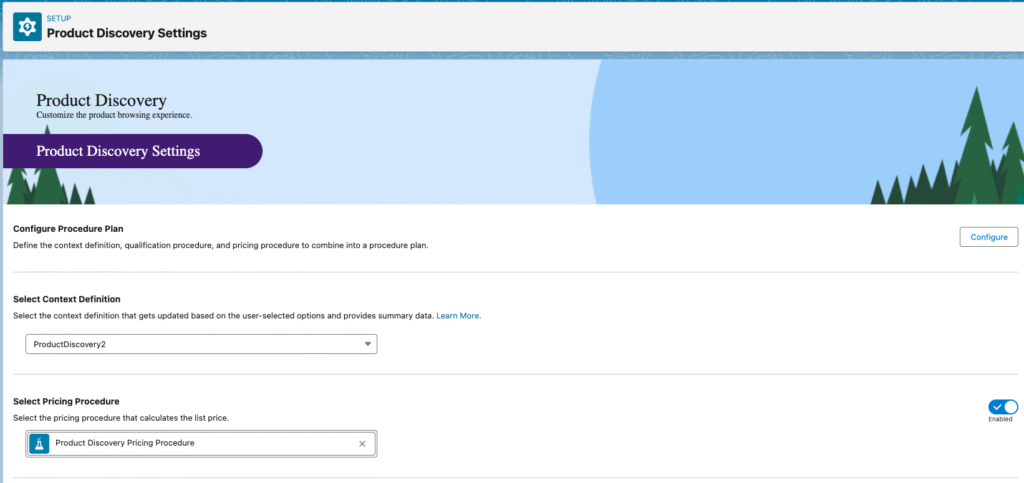Click the Select Context Definition heading
The height and width of the screenshot is (483, 1024).
click(x=66, y=299)
